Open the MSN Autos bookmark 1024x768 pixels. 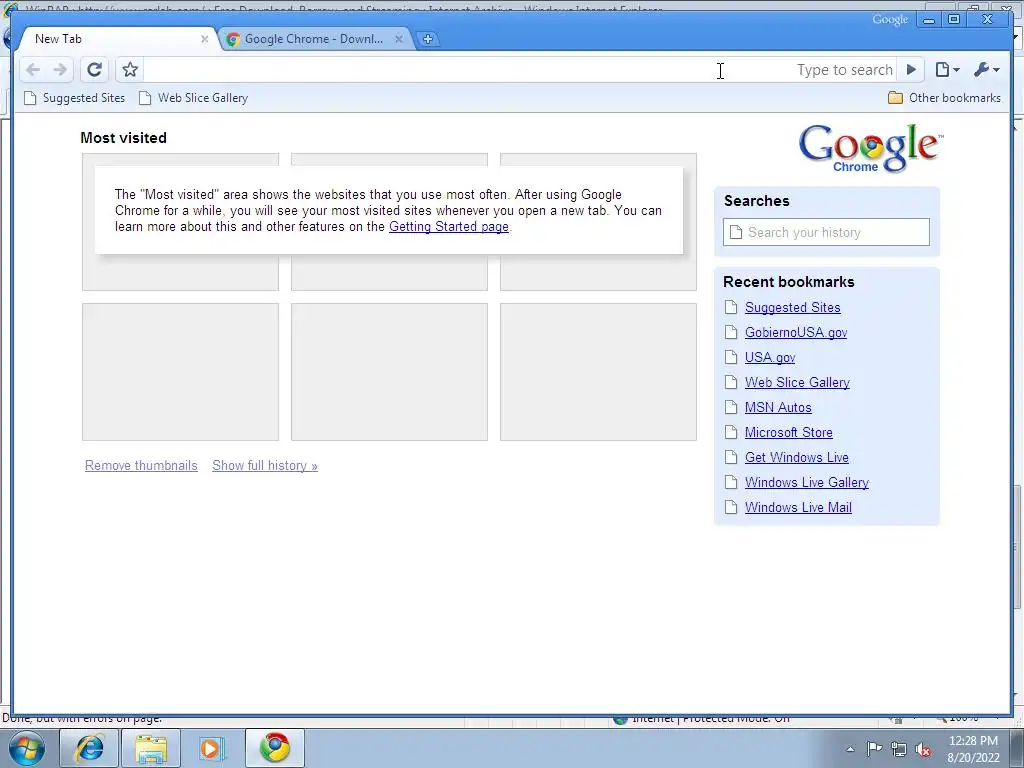pos(778,408)
